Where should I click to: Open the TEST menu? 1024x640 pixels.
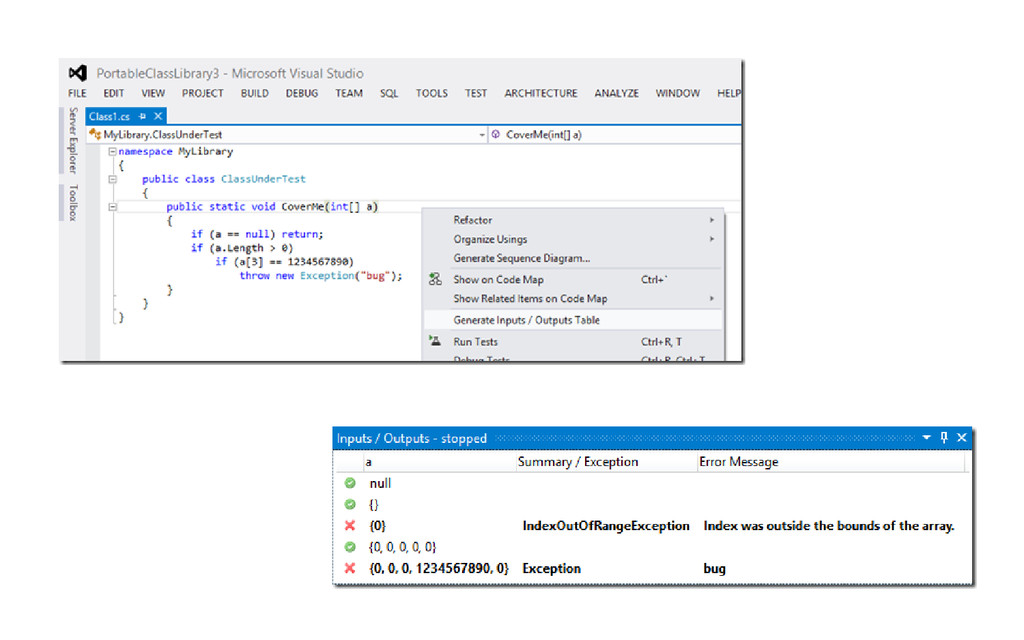coord(476,93)
